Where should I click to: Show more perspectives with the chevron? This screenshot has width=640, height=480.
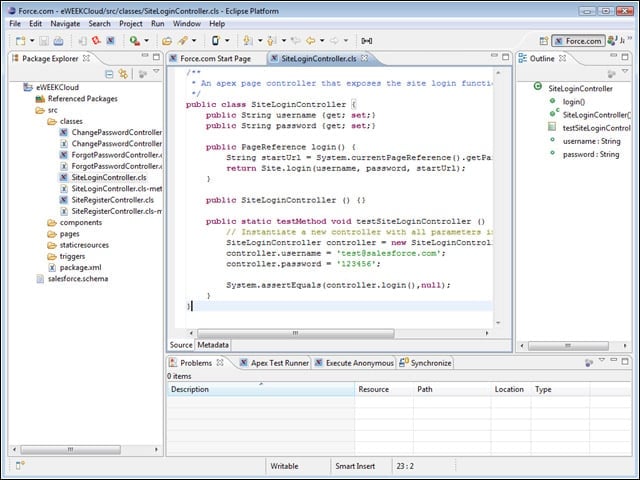(630, 39)
